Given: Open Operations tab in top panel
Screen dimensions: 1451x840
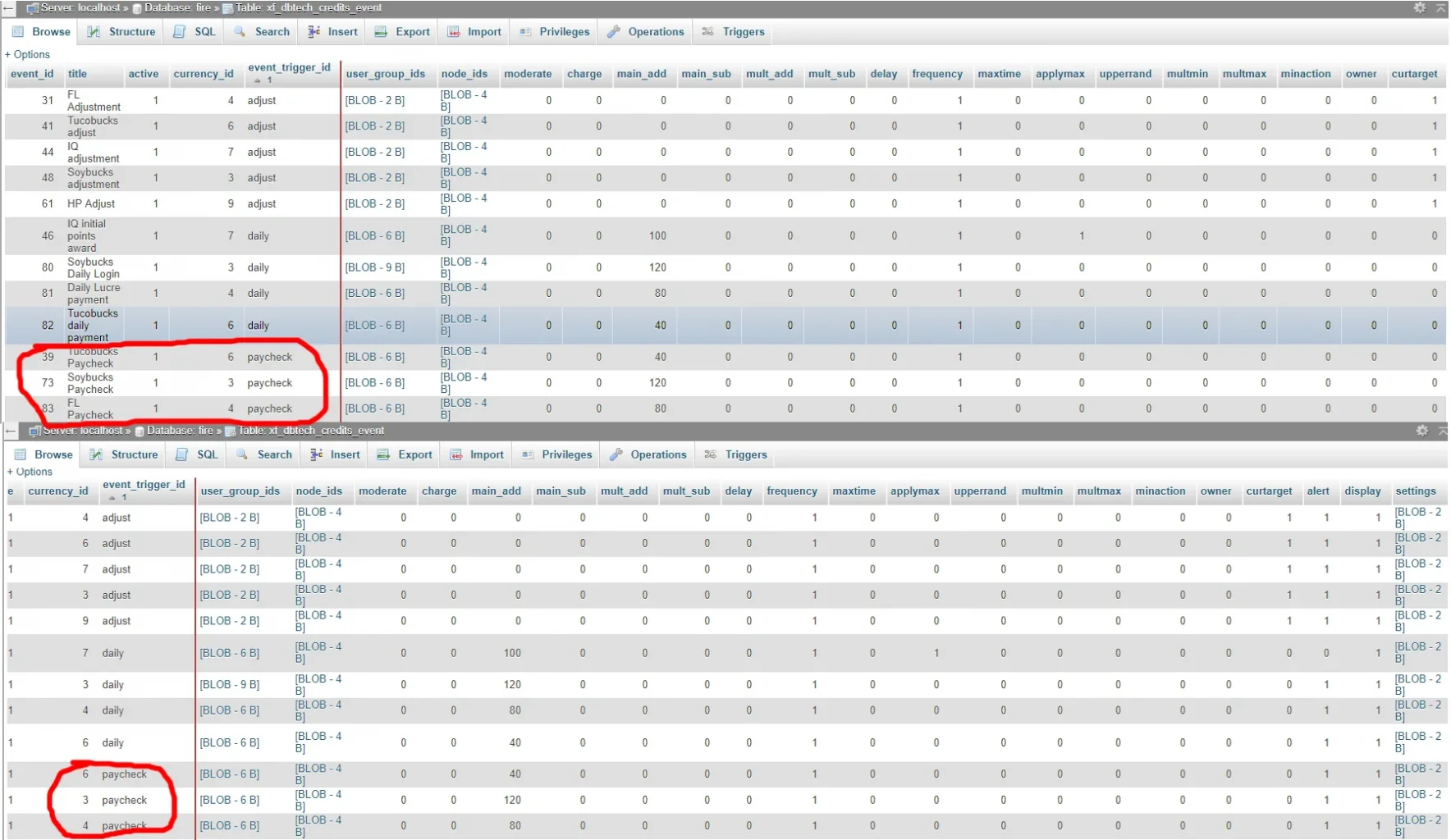Looking at the screenshot, I should tap(646, 32).
